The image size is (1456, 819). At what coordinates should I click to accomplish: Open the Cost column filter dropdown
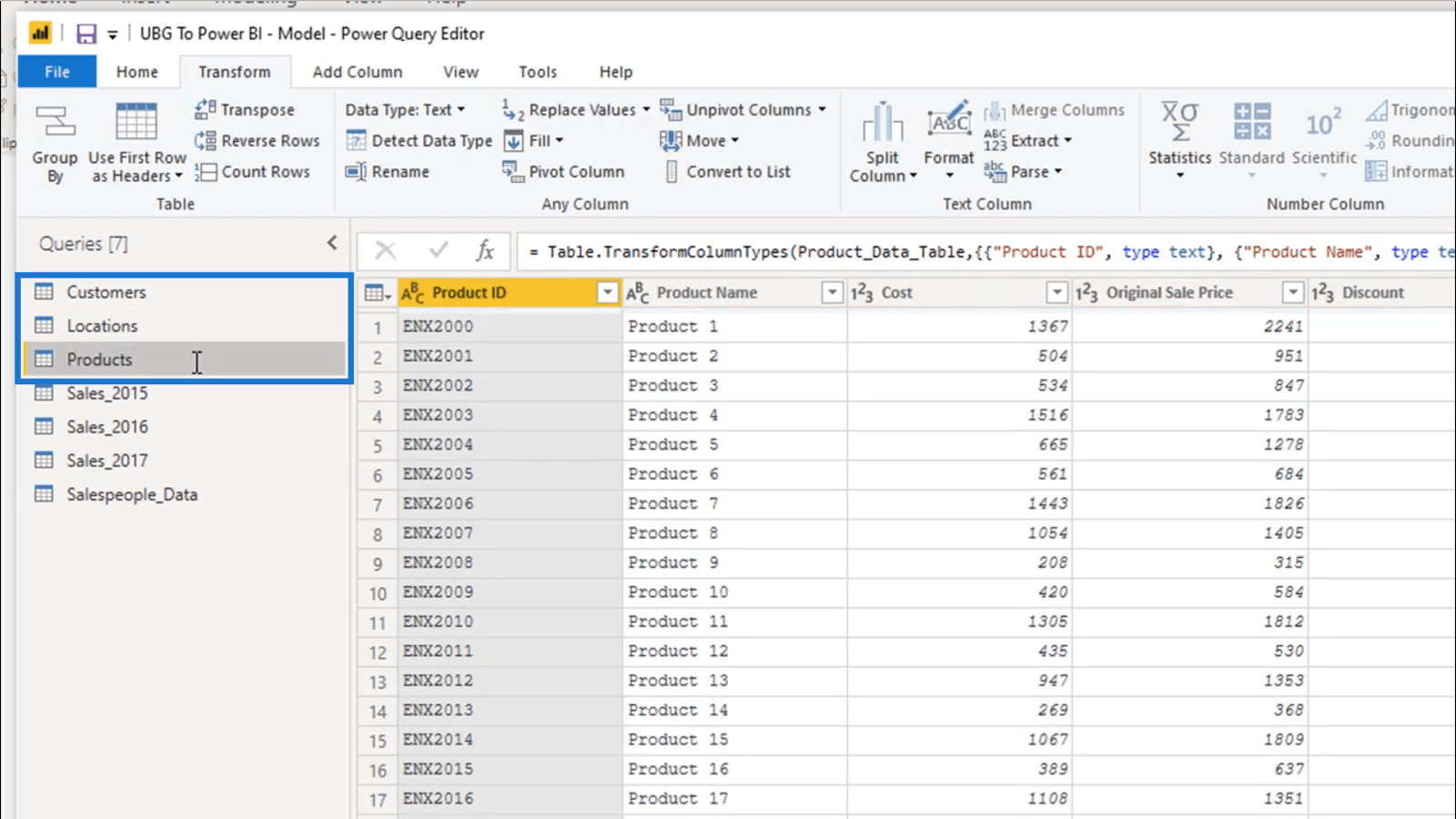tap(1057, 292)
